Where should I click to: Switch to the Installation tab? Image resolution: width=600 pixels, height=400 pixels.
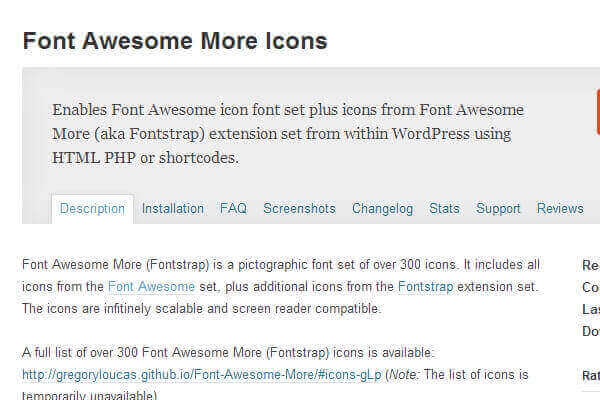tap(173, 209)
